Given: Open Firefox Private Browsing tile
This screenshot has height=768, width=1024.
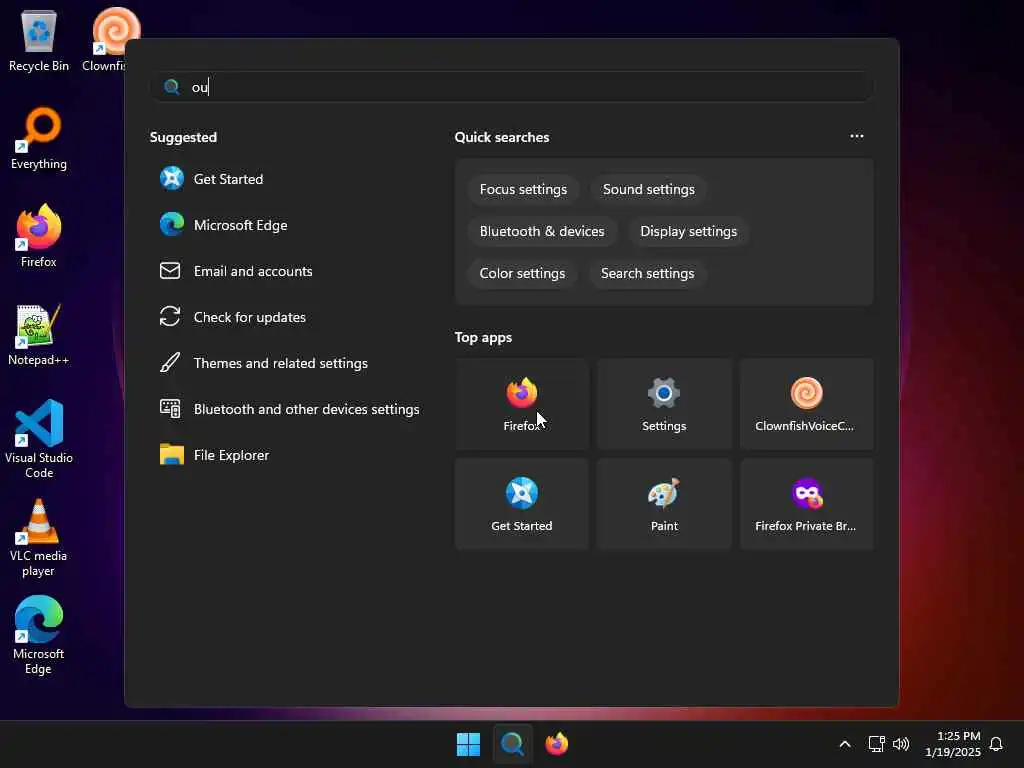Looking at the screenshot, I should 807,504.
